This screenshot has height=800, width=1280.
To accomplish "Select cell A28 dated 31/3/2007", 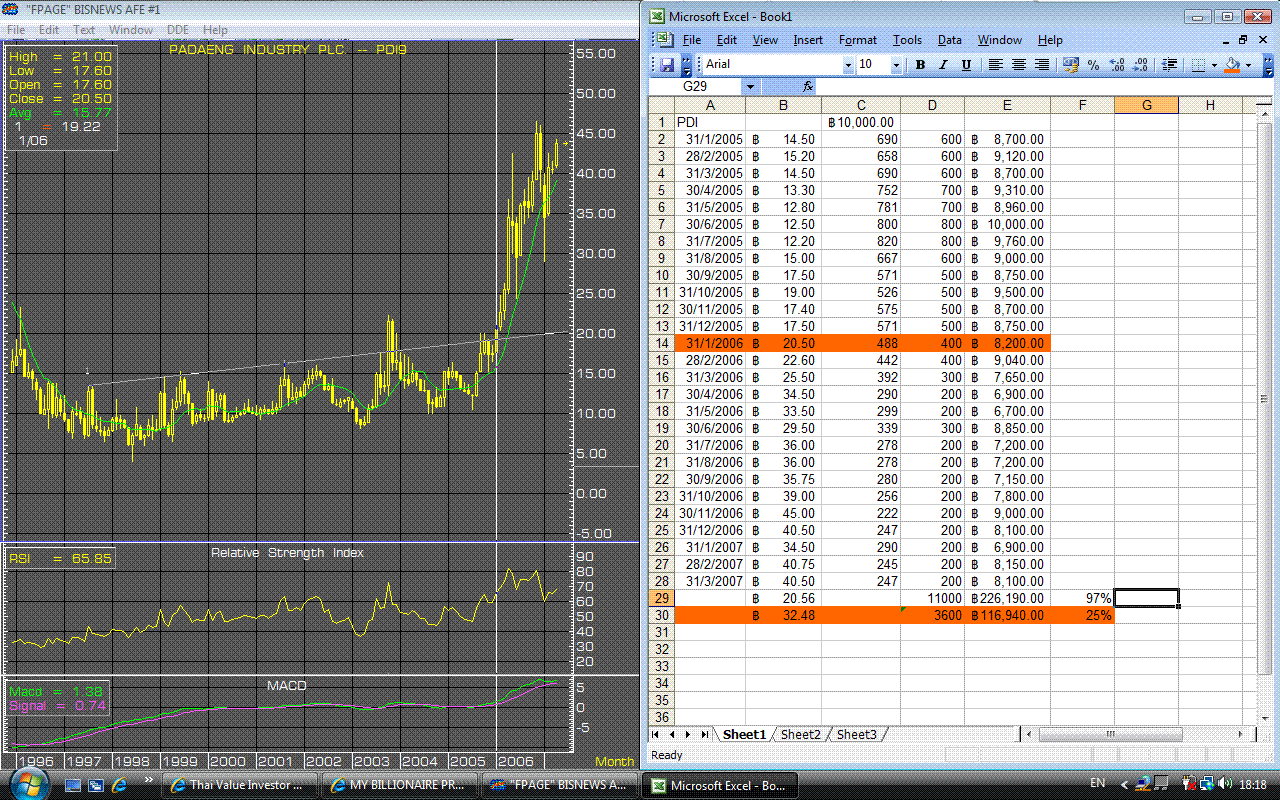I will point(710,581).
